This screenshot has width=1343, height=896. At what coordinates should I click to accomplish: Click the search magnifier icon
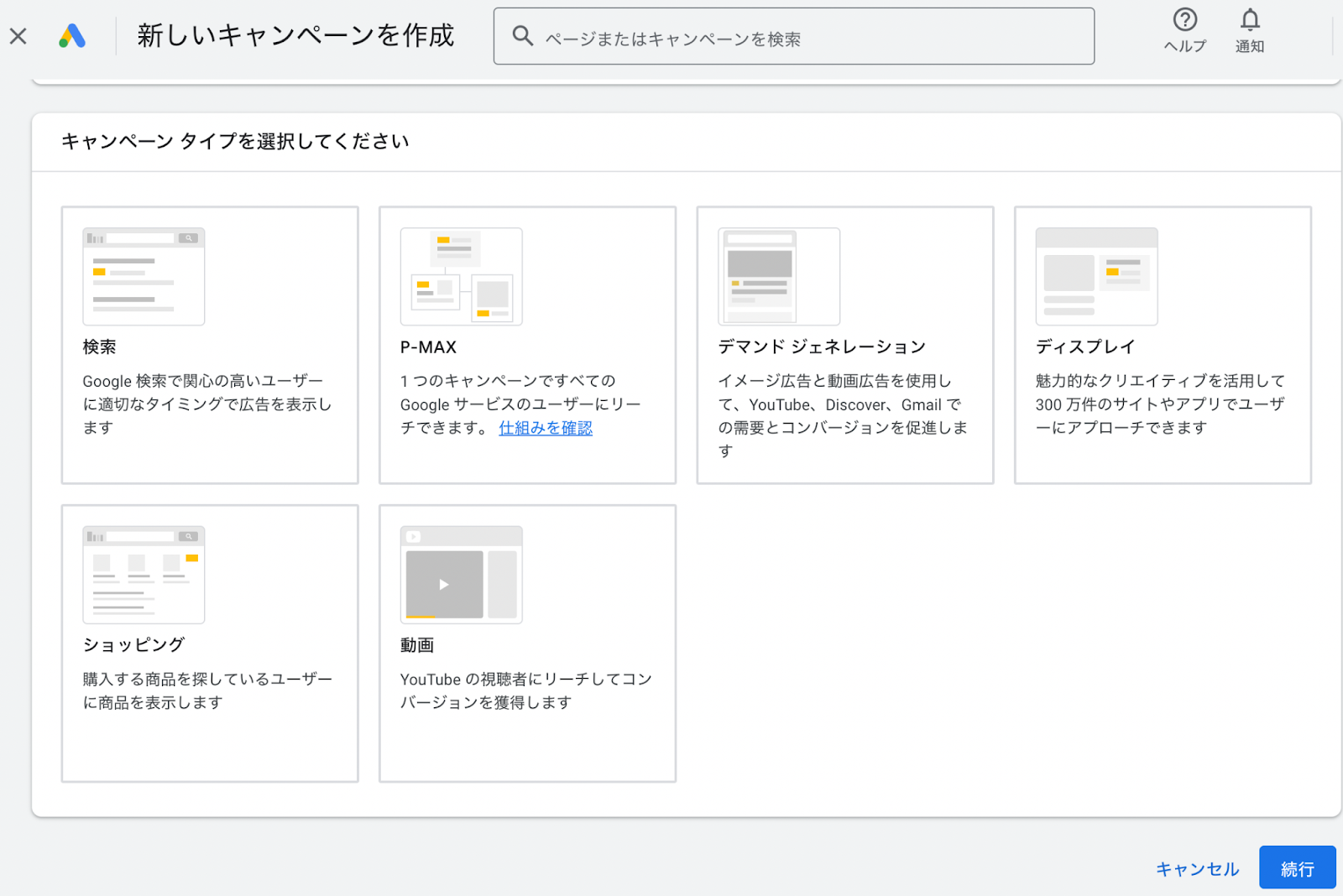pyautogui.click(x=523, y=36)
